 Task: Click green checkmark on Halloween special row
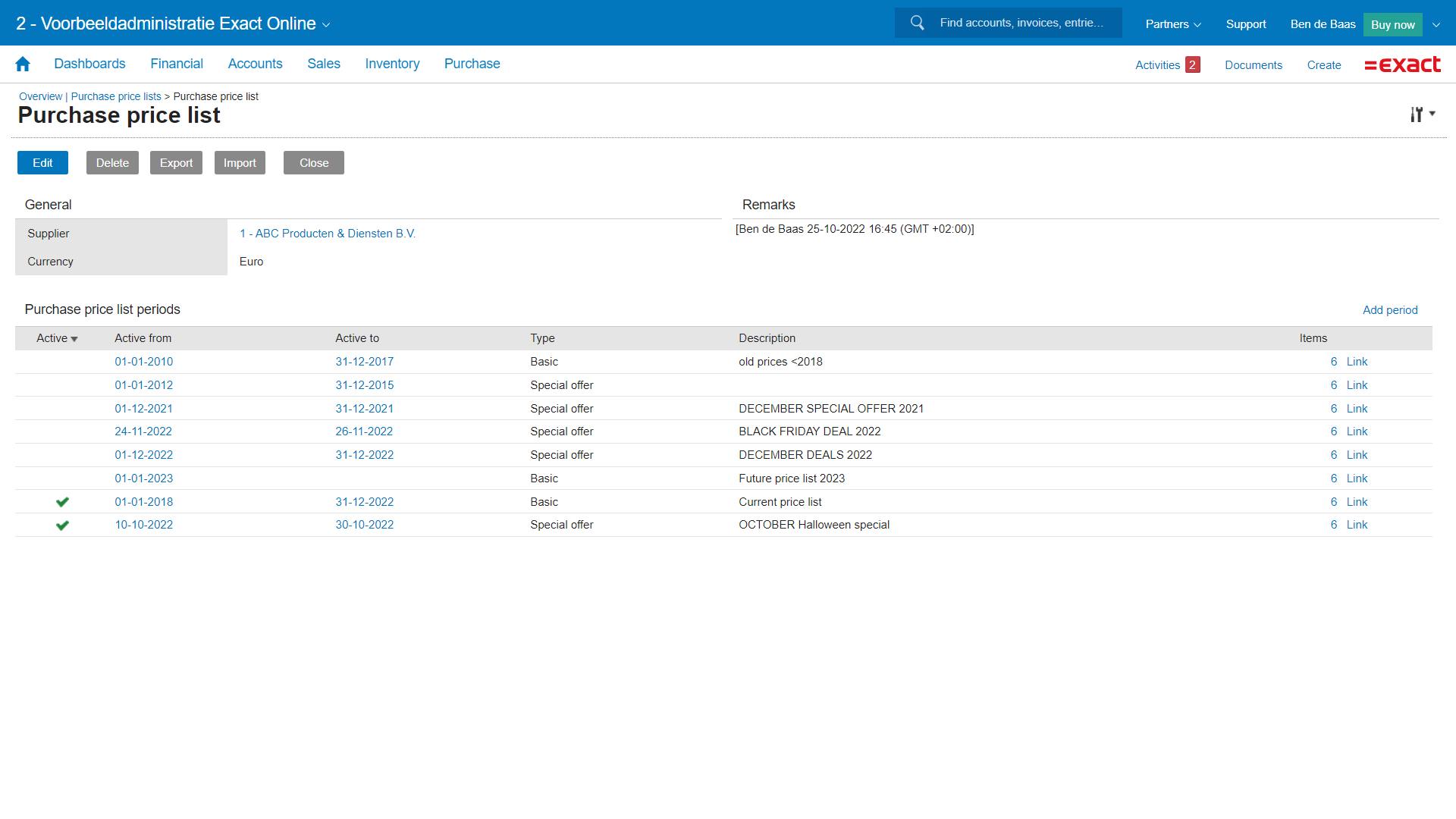coord(62,525)
